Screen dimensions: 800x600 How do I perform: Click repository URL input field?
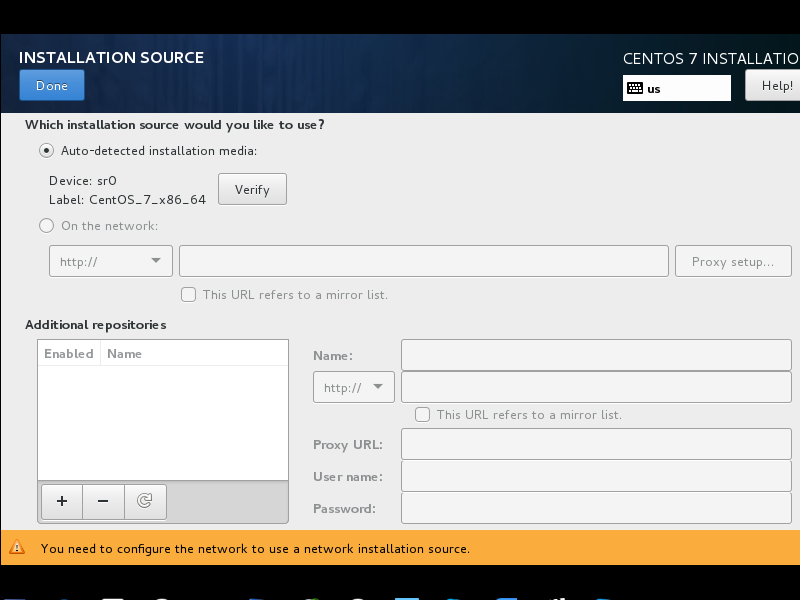coord(596,387)
